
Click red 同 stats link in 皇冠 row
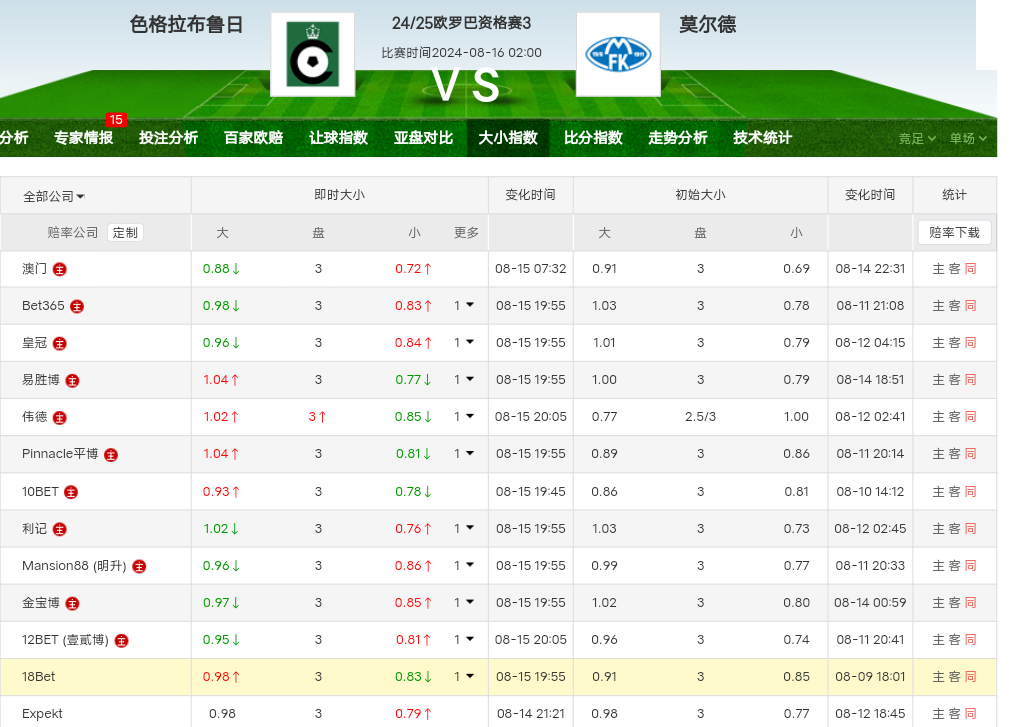tap(970, 342)
